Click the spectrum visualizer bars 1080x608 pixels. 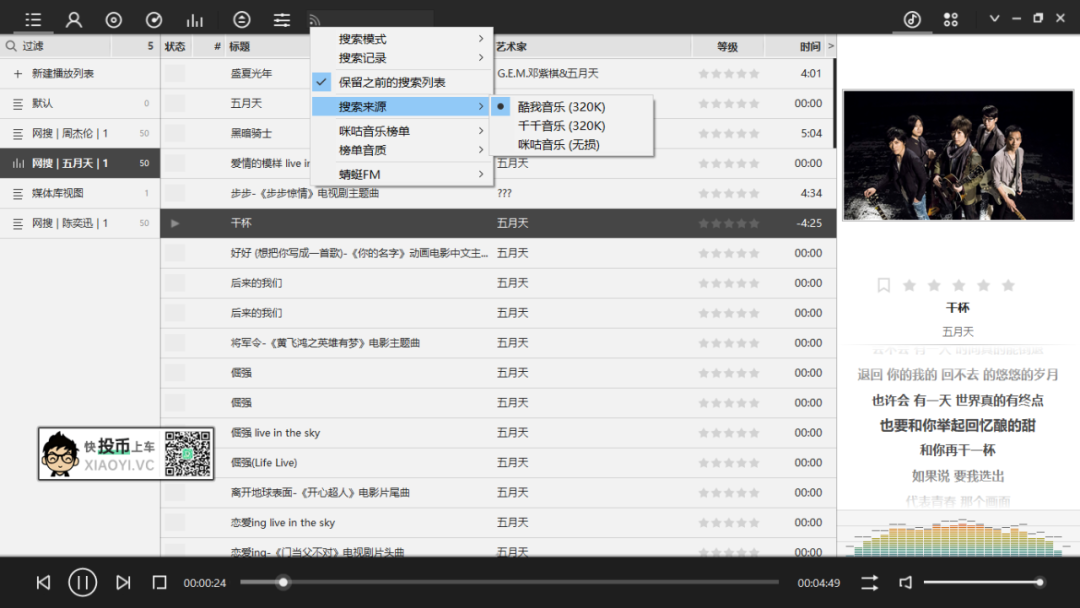click(x=958, y=538)
